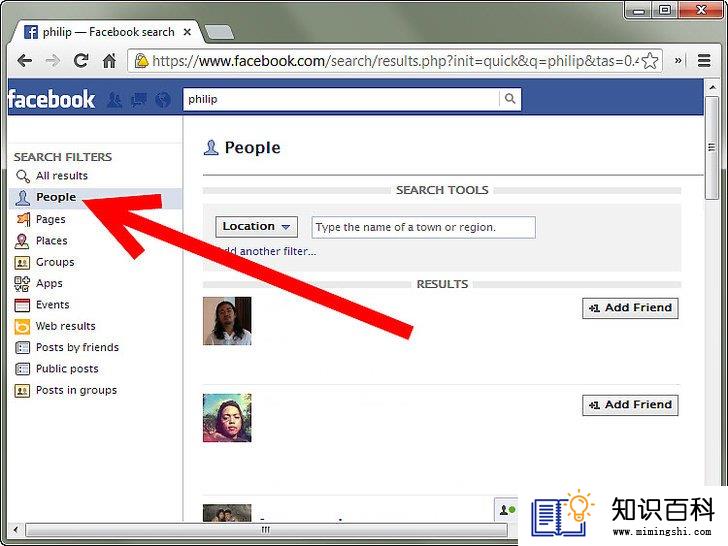
Task: Open Facebook messages icon
Action: (139, 99)
